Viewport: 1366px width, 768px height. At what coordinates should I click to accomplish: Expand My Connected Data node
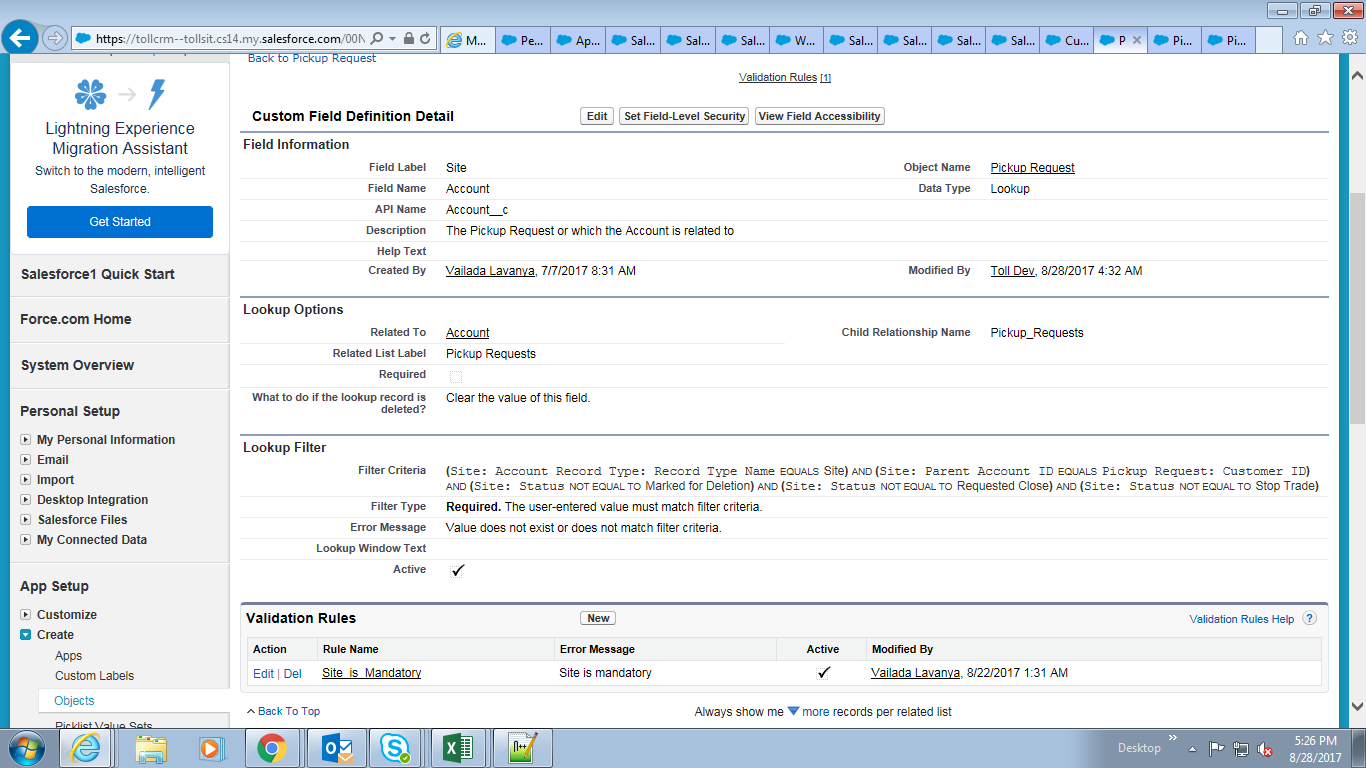point(26,539)
